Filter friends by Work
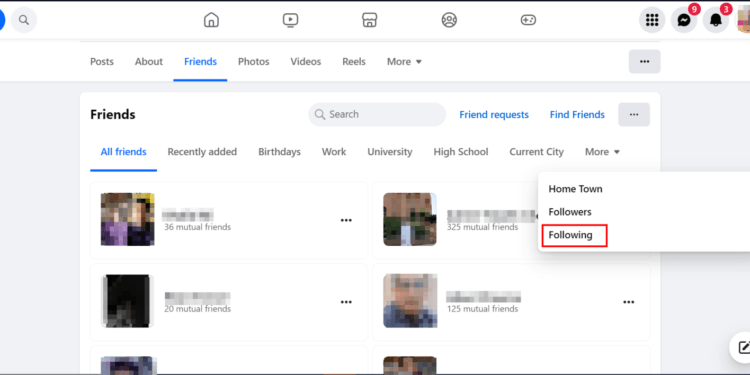Image resolution: width=750 pixels, height=375 pixels. click(x=334, y=152)
